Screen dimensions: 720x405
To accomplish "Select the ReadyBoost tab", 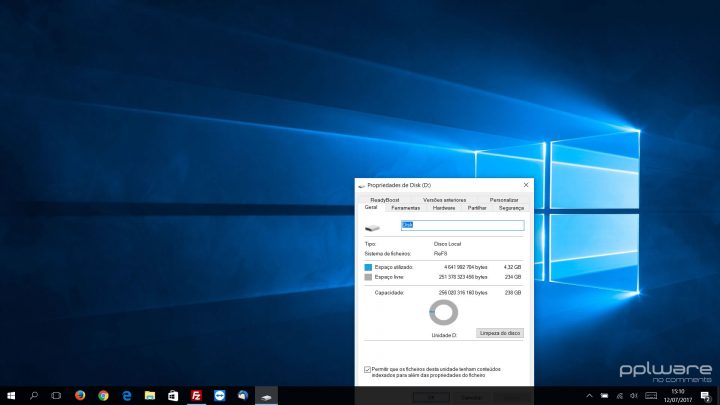I will [385, 200].
